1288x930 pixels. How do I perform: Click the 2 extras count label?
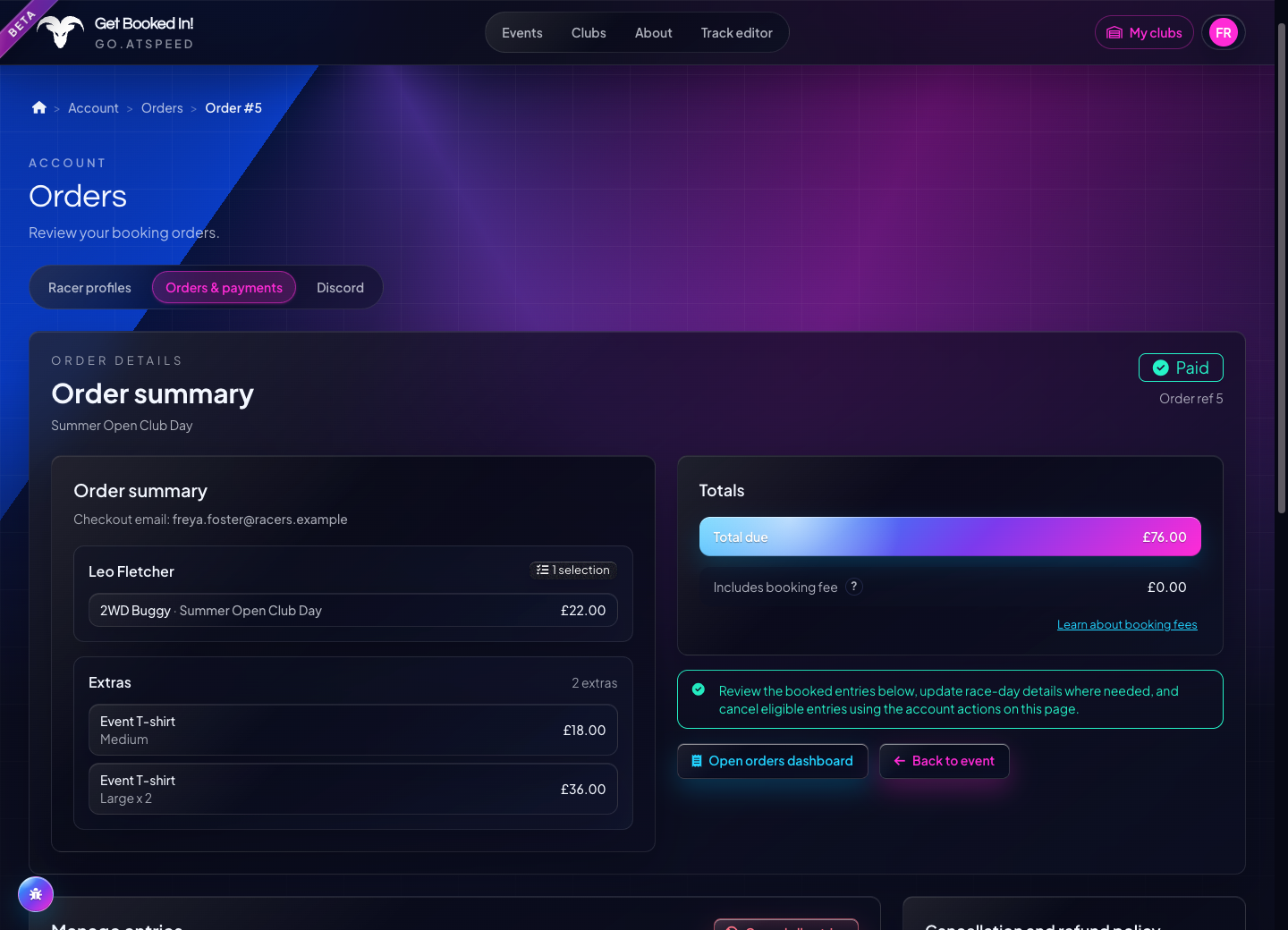595,683
